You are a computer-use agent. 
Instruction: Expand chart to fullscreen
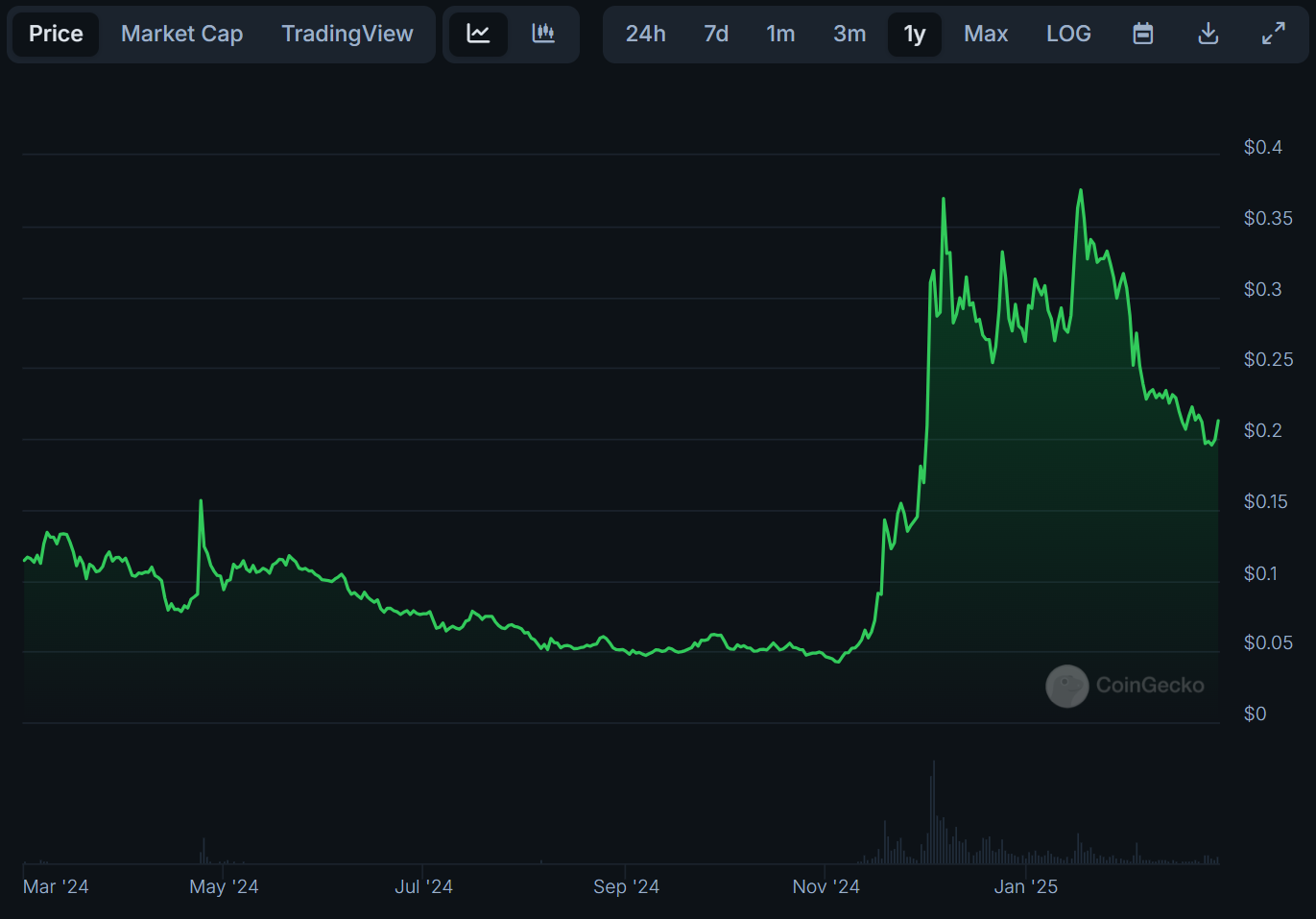pyautogui.click(x=1274, y=34)
